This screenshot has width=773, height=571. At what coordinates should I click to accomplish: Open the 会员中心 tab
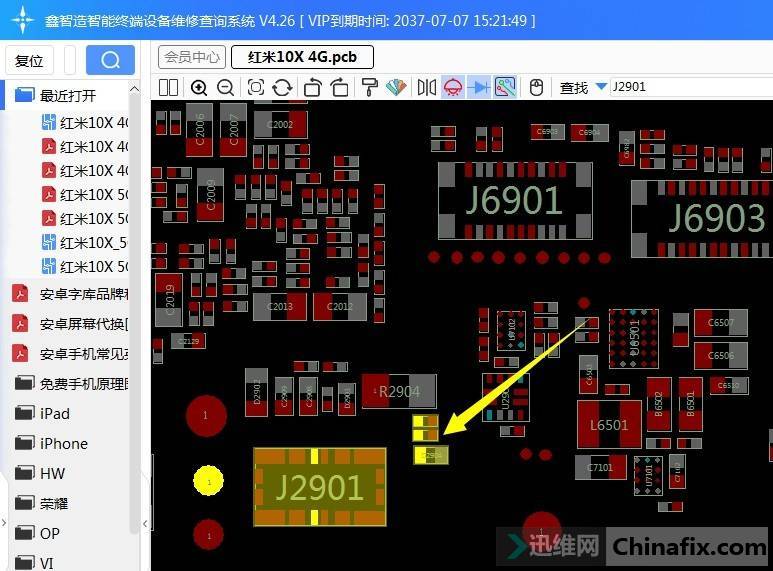(x=192, y=57)
